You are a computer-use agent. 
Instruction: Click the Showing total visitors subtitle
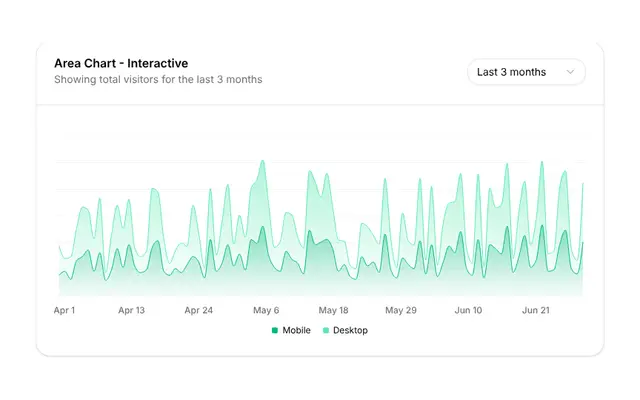(x=158, y=79)
